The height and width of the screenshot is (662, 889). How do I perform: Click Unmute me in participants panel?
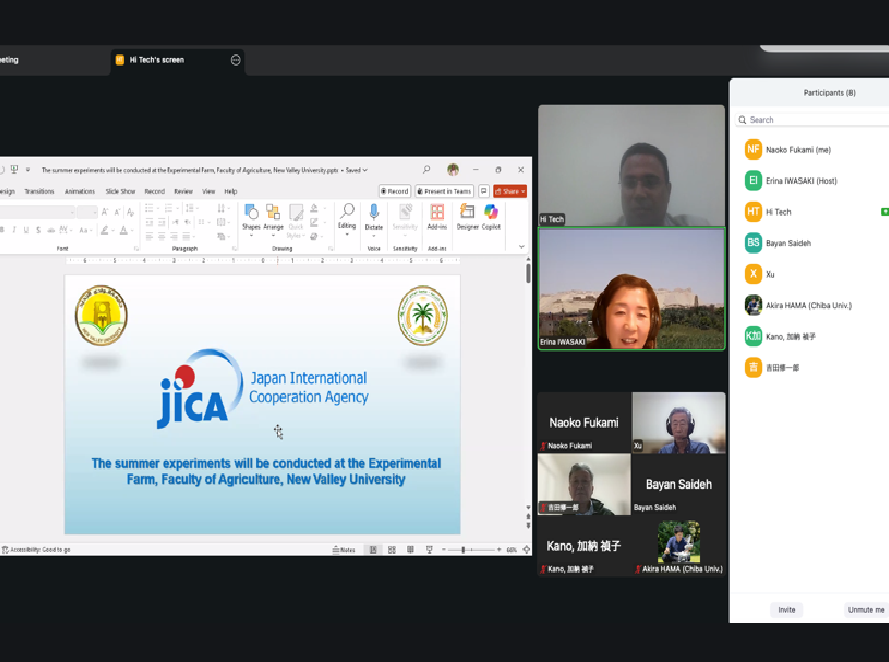[865, 610]
